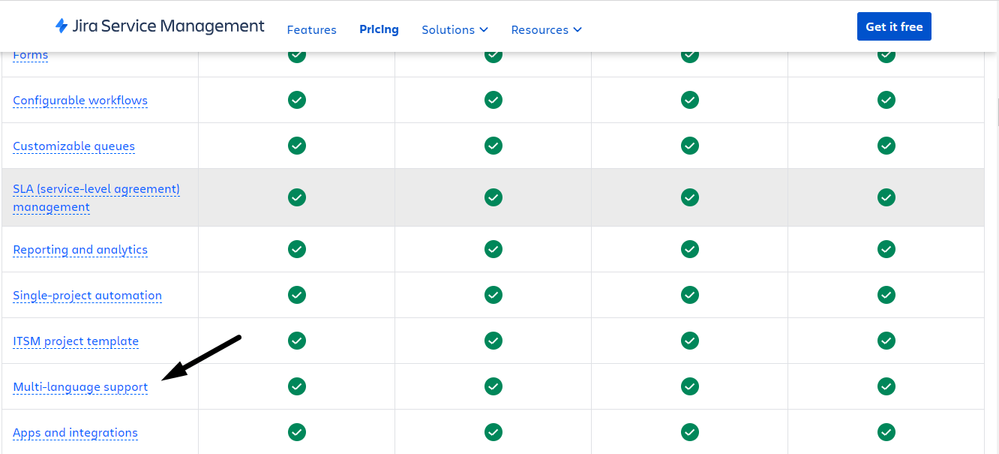
Task: Open the Forms feature link
Action: pos(31,55)
